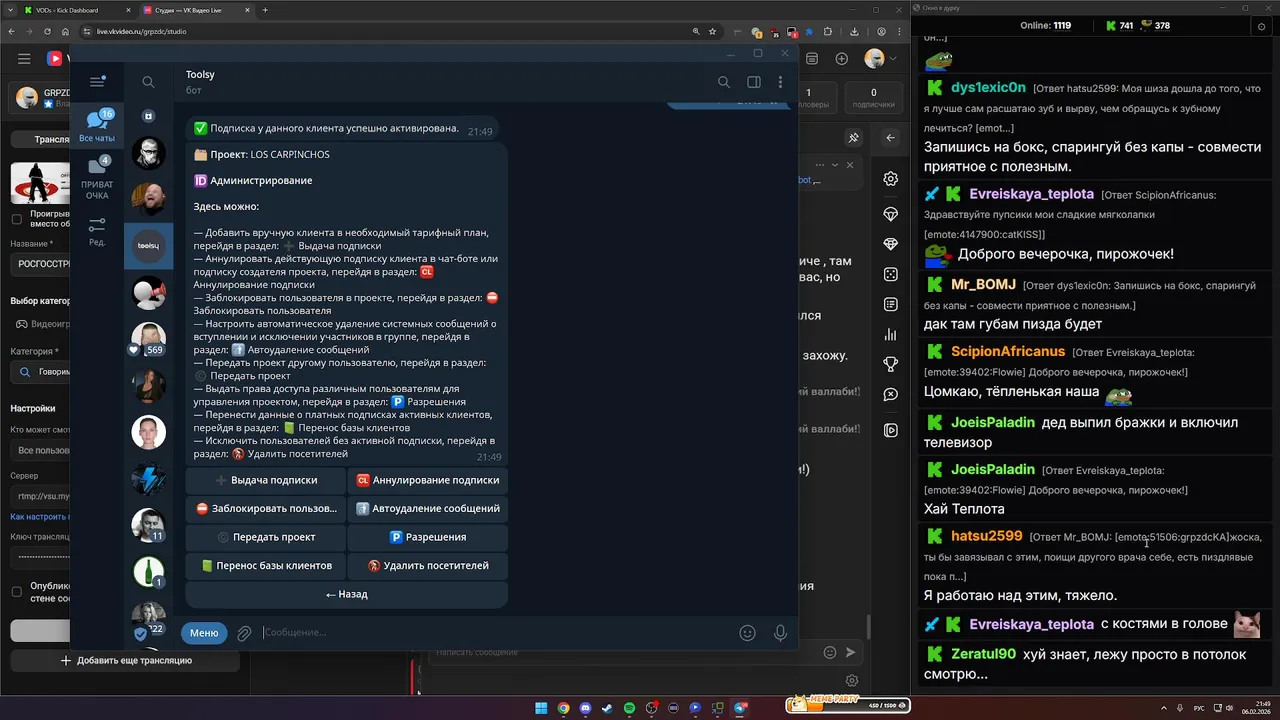Open Spotify from the taskbar
1280x720 pixels.
click(629, 708)
